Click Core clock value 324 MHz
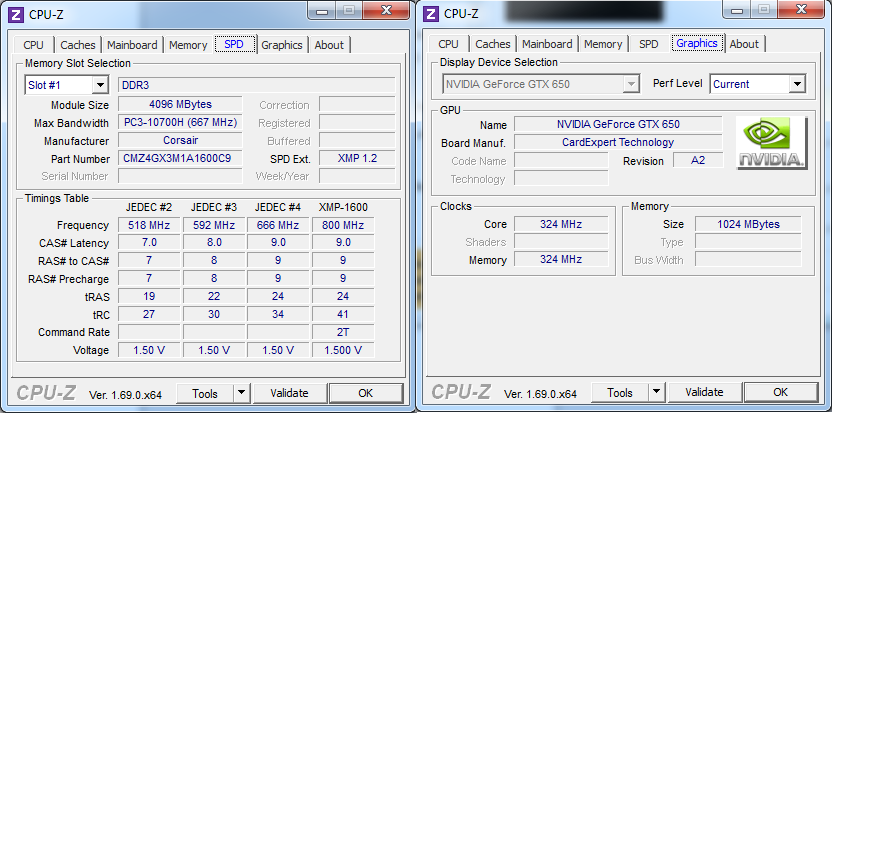The width and height of the screenshot is (886, 843). [561, 224]
